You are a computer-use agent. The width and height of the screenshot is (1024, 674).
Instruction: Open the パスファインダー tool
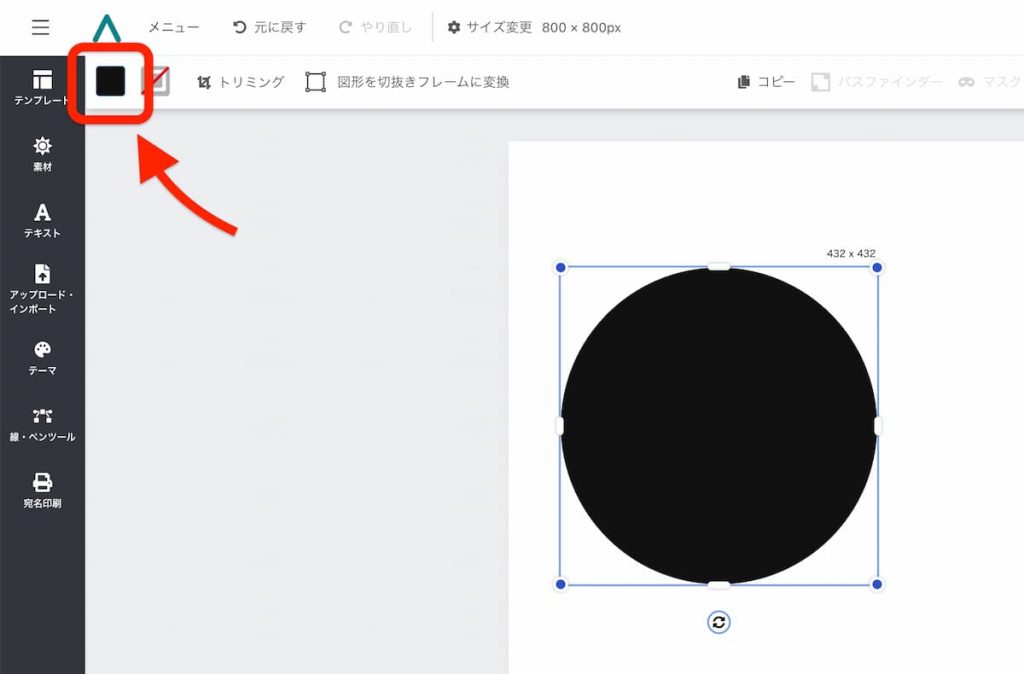(x=876, y=82)
